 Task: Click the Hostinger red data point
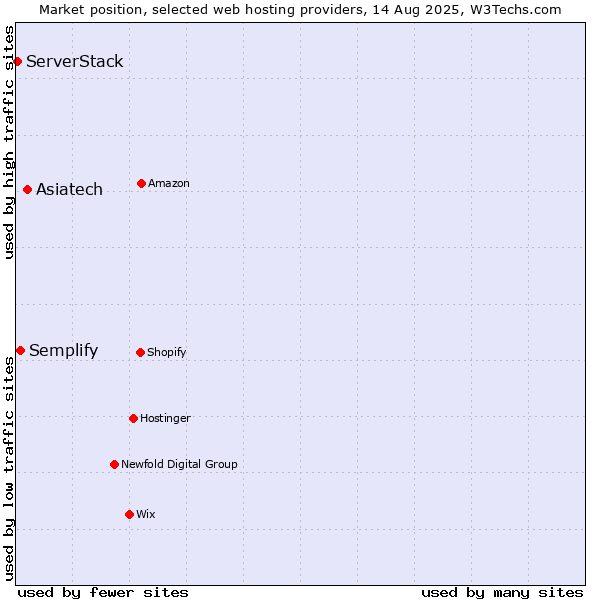pyautogui.click(x=133, y=418)
